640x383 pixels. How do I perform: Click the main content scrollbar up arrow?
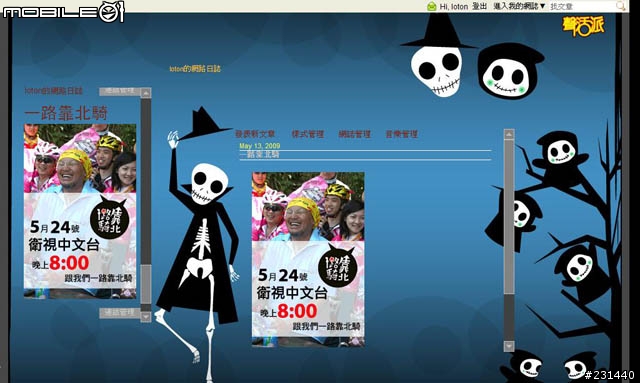click(x=509, y=134)
